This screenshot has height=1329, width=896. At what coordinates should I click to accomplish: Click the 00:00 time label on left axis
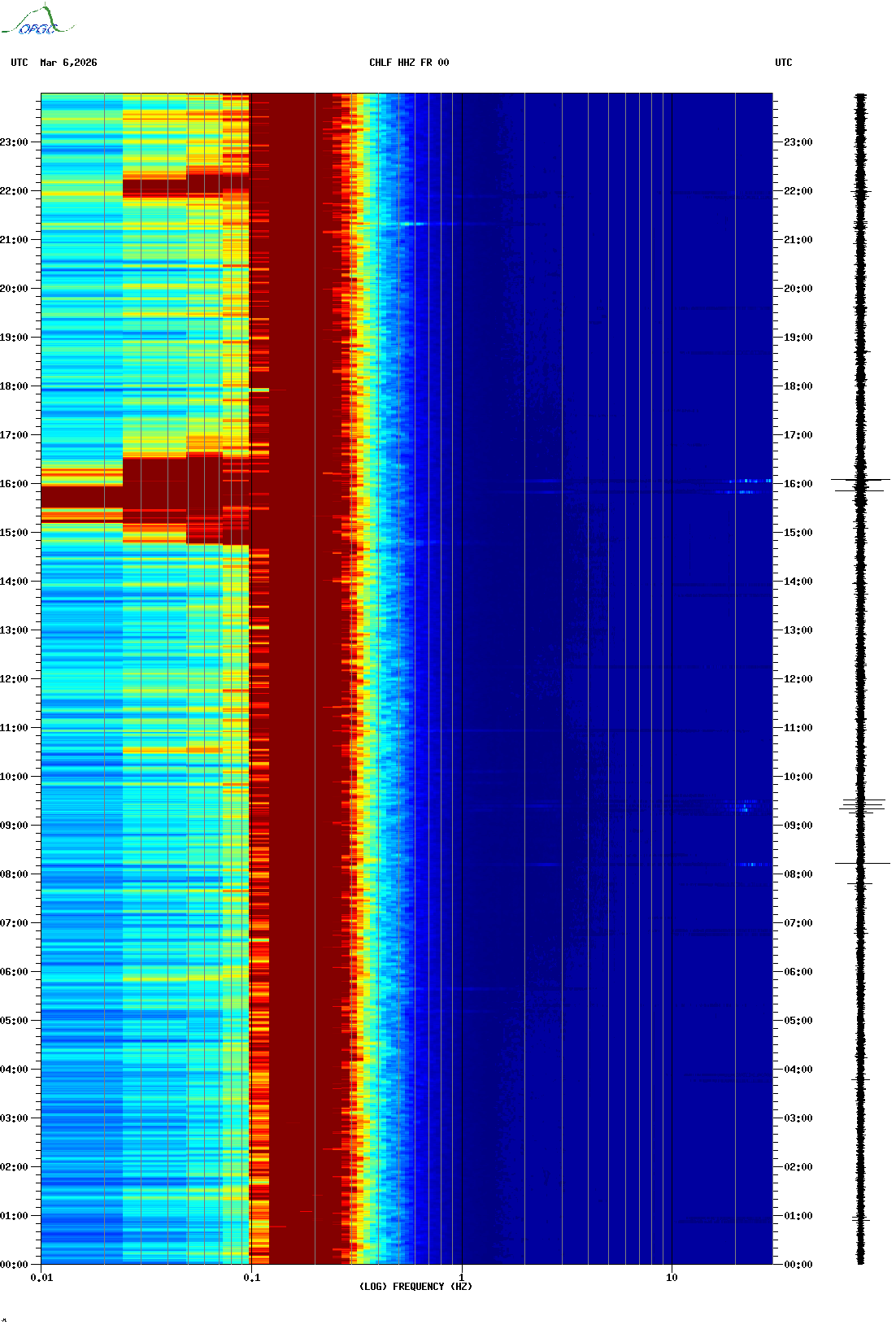tap(14, 1265)
